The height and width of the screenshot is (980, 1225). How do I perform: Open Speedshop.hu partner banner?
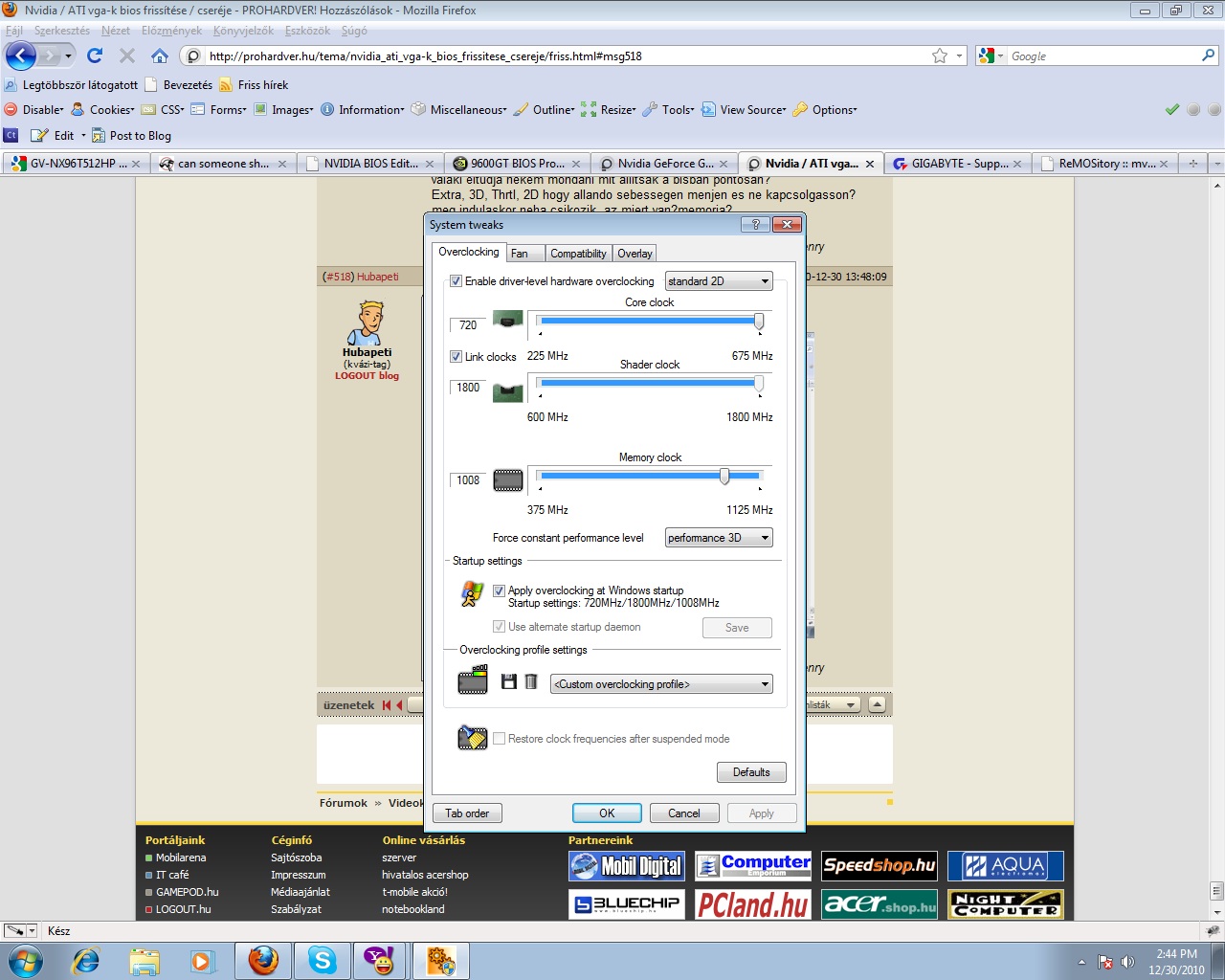click(x=880, y=866)
